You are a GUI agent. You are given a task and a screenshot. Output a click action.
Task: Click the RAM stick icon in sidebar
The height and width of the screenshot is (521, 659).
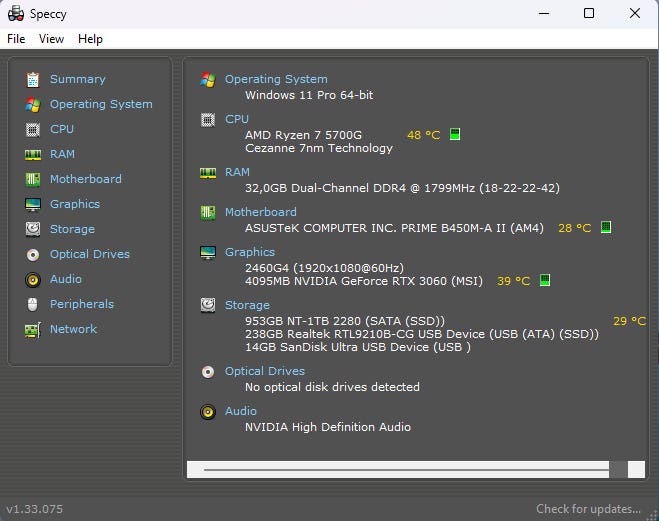[x=33, y=155]
